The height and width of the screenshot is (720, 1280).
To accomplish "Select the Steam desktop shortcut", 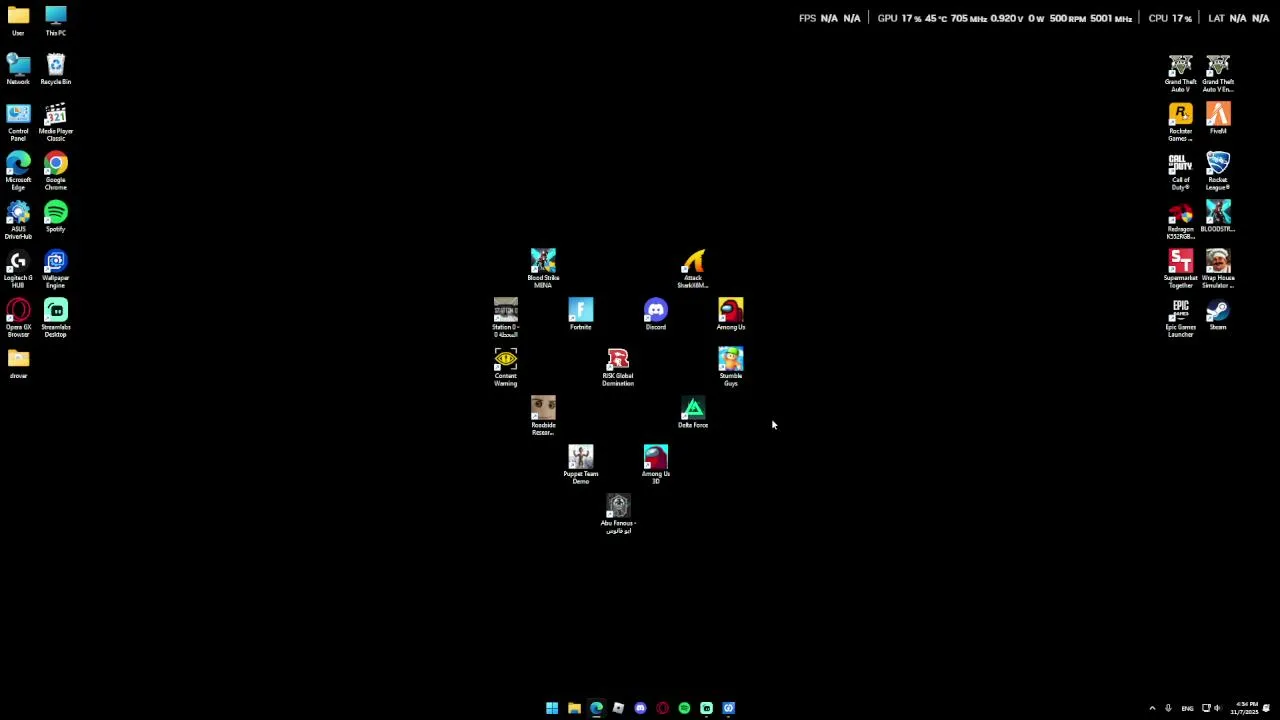I will click(x=1218, y=315).
